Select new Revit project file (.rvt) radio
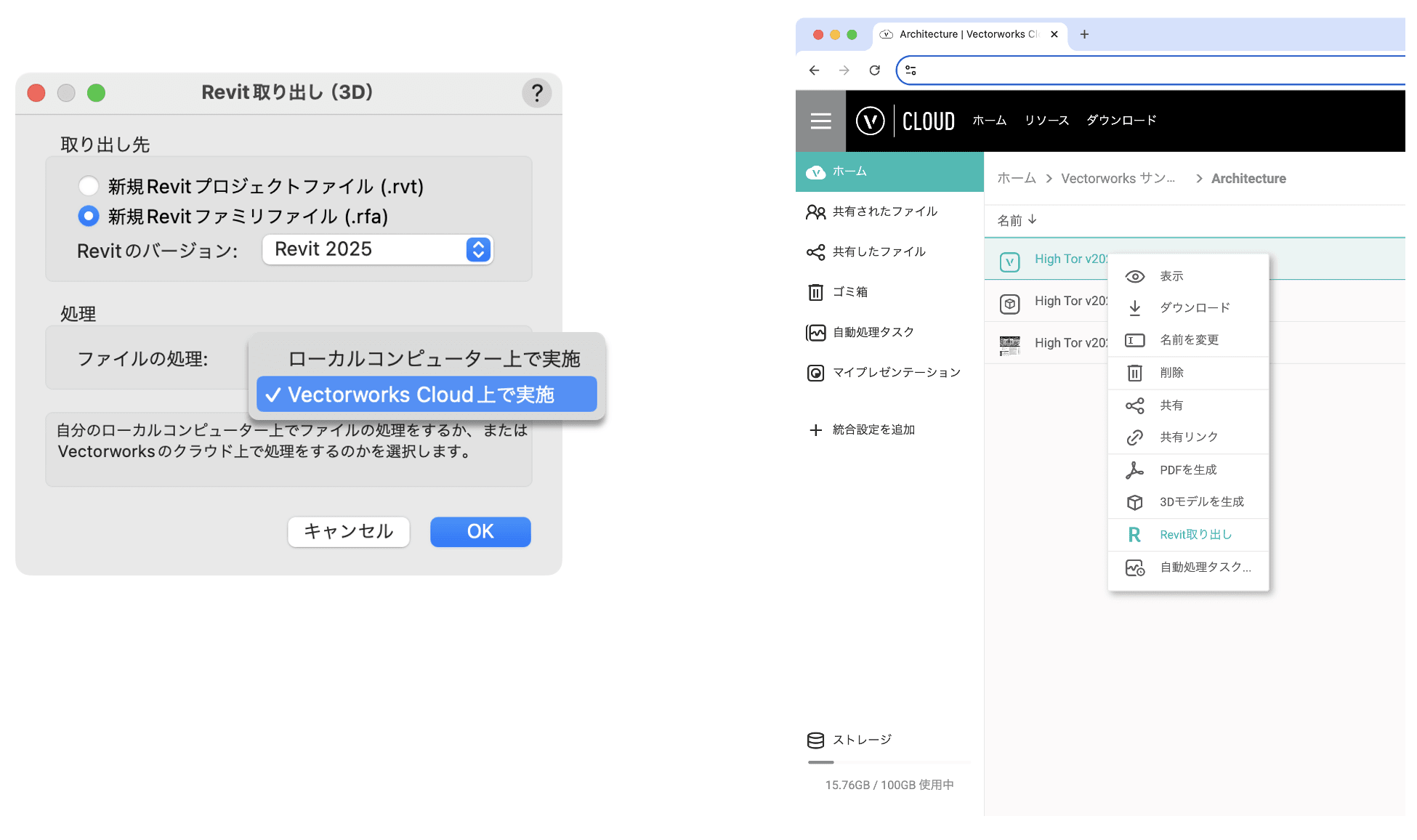 pyautogui.click(x=89, y=186)
